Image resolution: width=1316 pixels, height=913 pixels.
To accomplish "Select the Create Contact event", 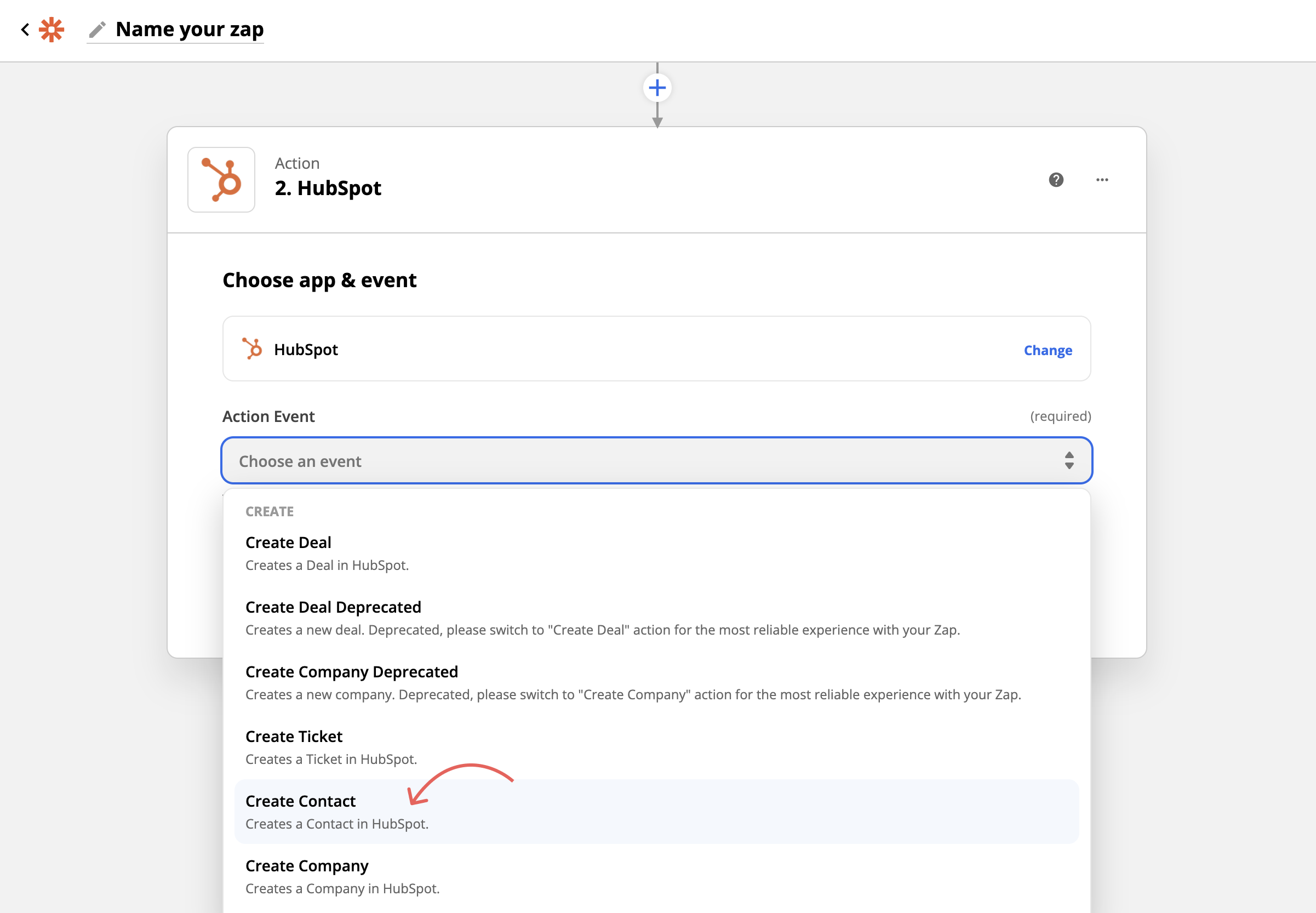I will point(656,811).
